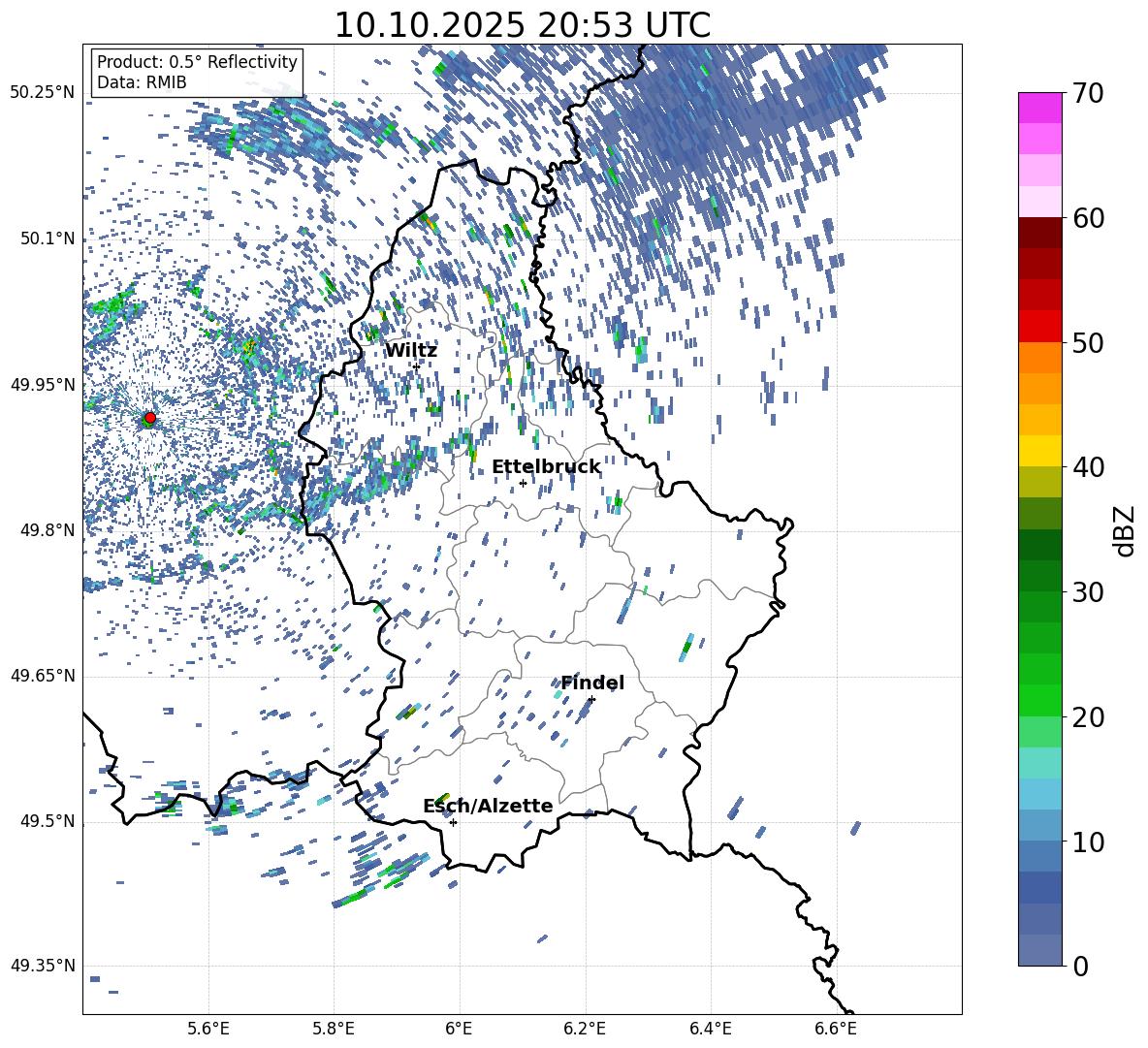
Task: Click the colorbar tick label 30
Action: [1088, 592]
